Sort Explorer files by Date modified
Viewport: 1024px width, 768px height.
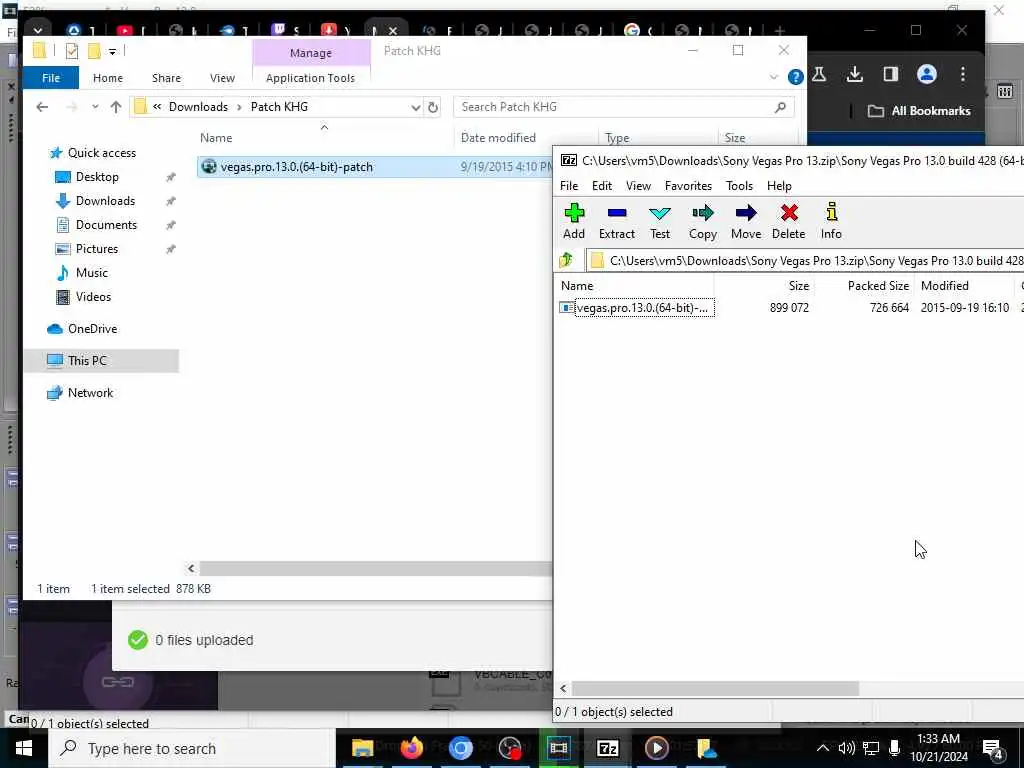click(498, 138)
